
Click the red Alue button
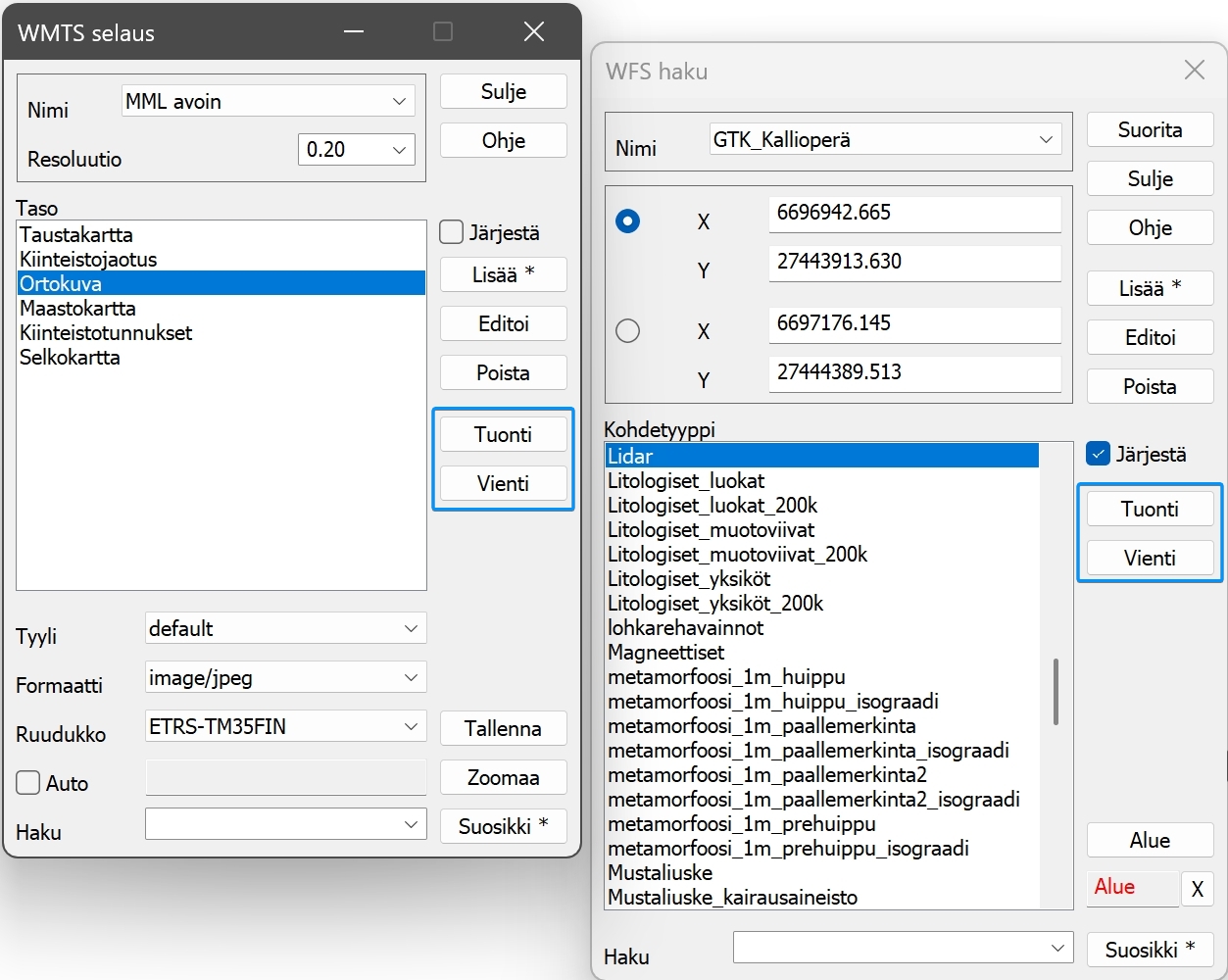pos(1133,887)
